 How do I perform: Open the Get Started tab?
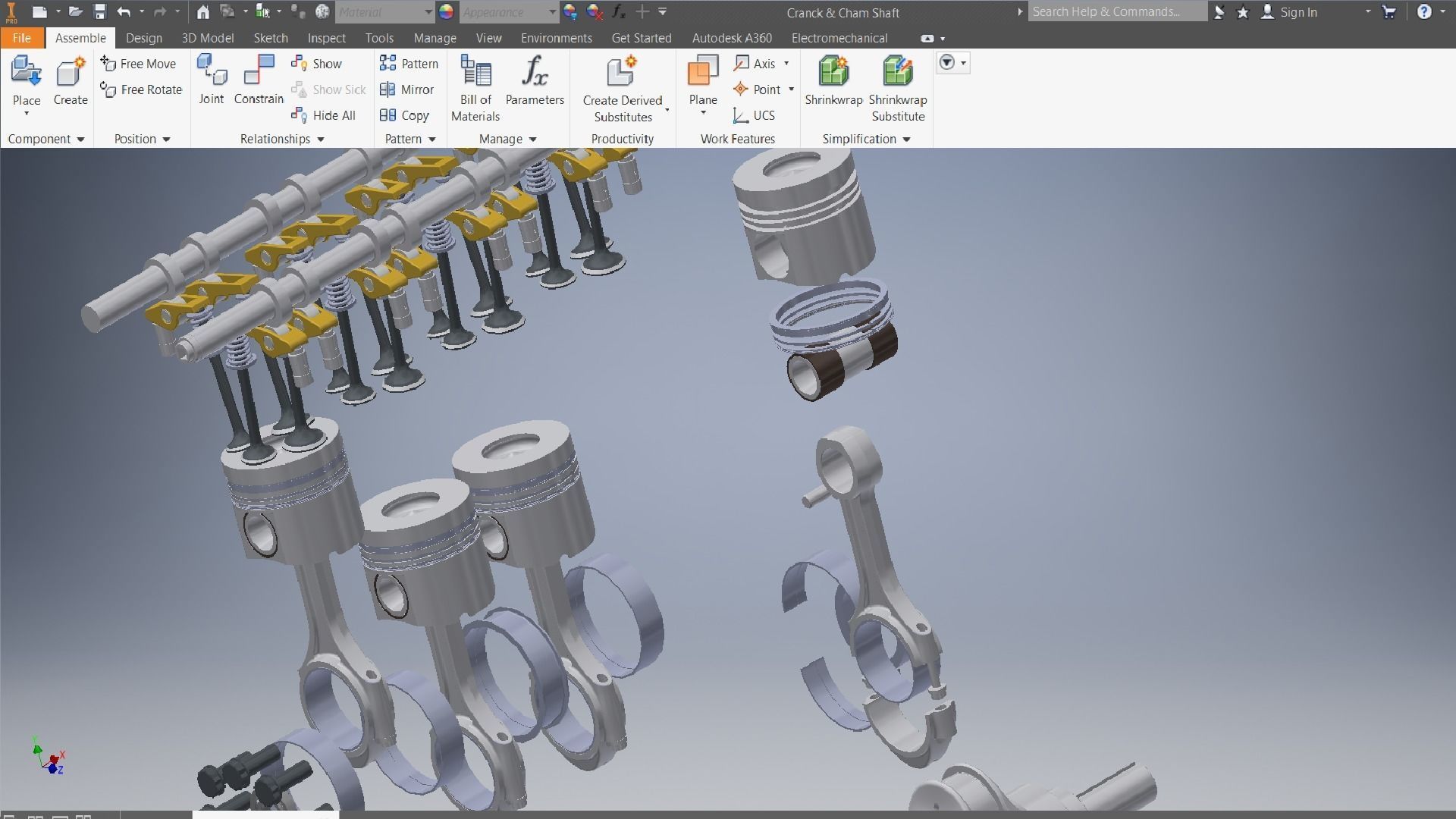pos(642,38)
